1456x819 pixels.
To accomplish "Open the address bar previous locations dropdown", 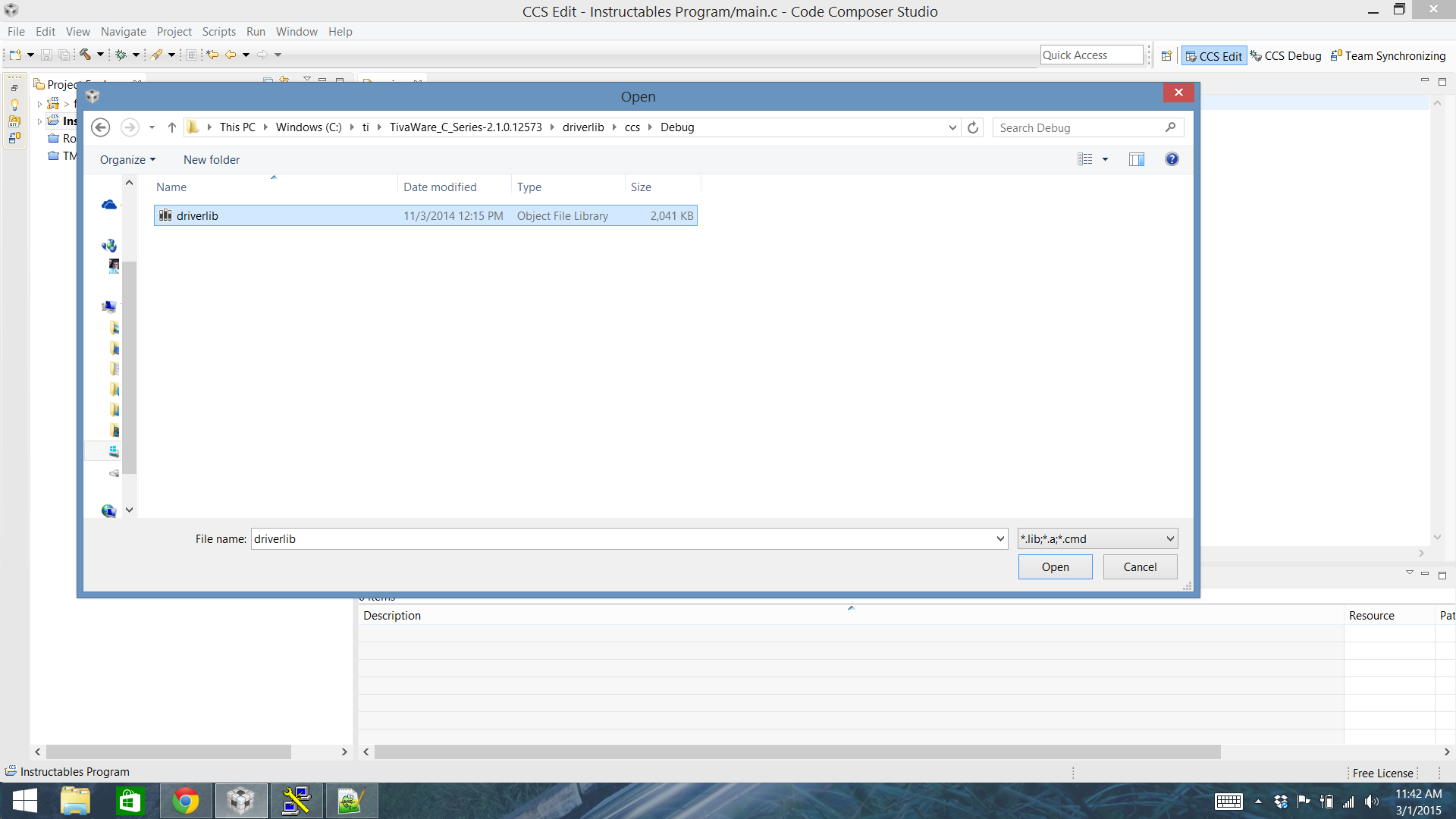I will (952, 127).
